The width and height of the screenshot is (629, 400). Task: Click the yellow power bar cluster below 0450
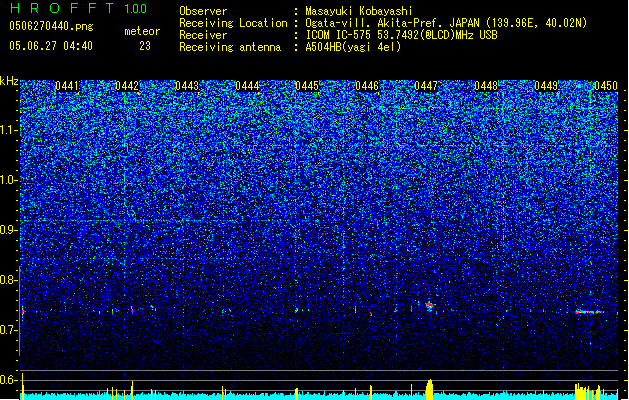point(590,392)
